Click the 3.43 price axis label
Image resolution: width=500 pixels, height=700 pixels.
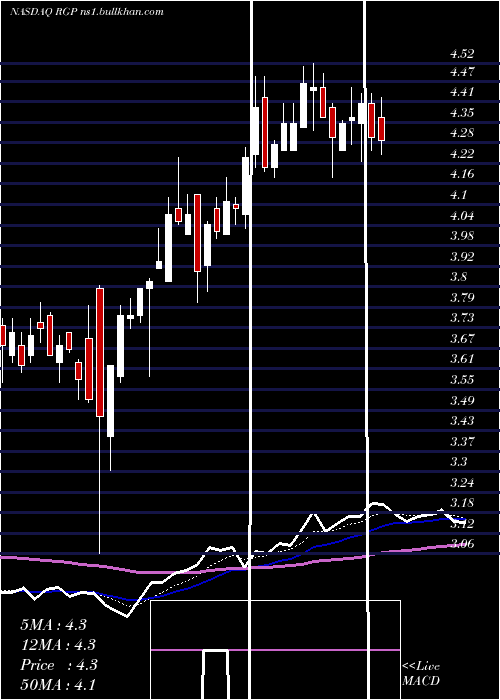point(462,421)
